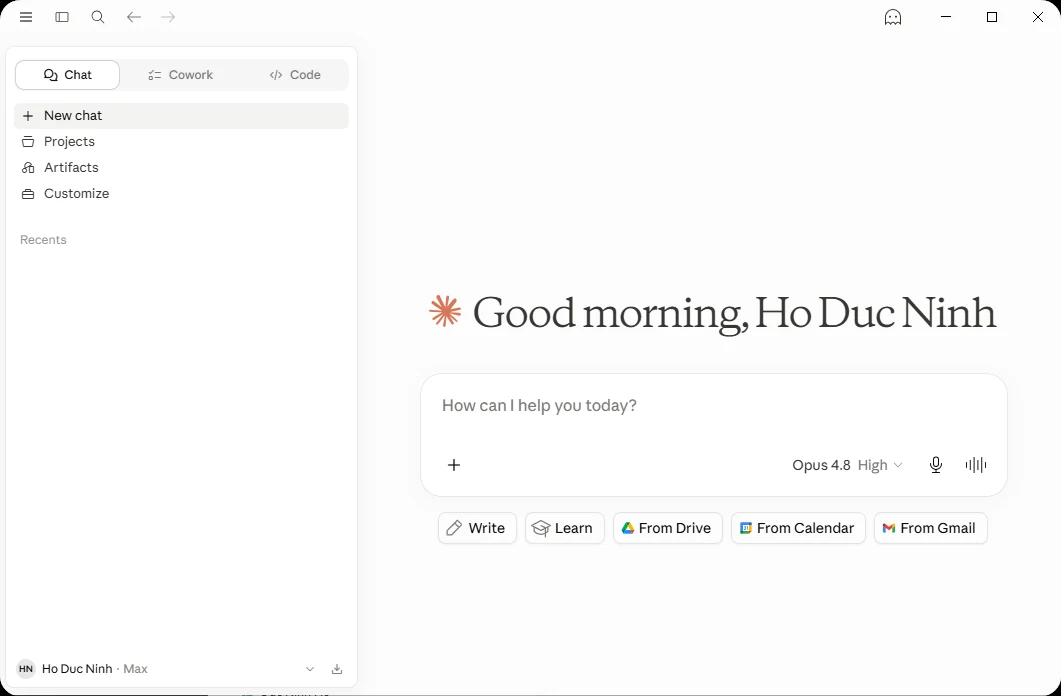
Task: Switch to the Code tab
Action: (294, 75)
